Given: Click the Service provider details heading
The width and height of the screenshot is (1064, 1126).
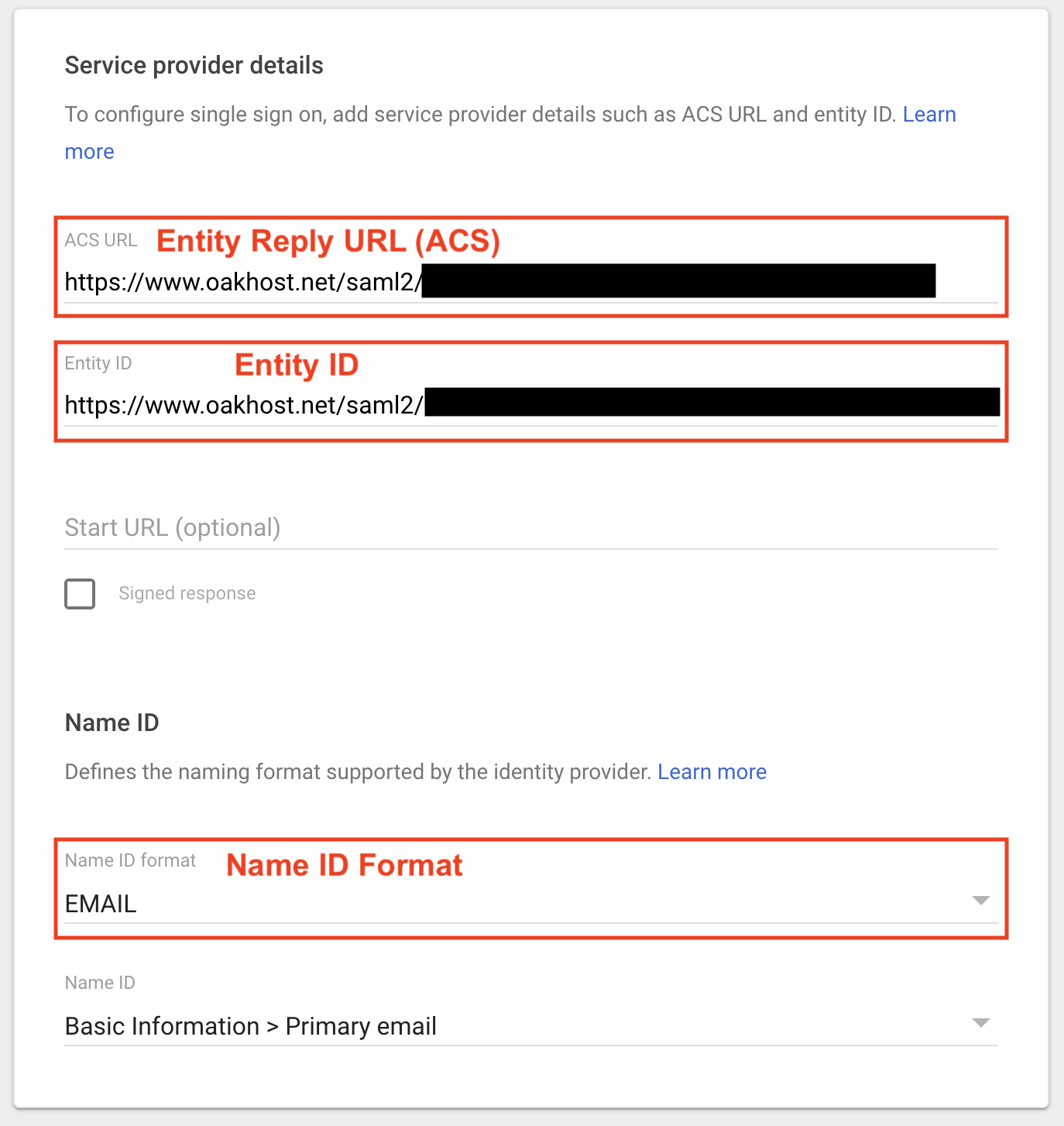Looking at the screenshot, I should [194, 66].
